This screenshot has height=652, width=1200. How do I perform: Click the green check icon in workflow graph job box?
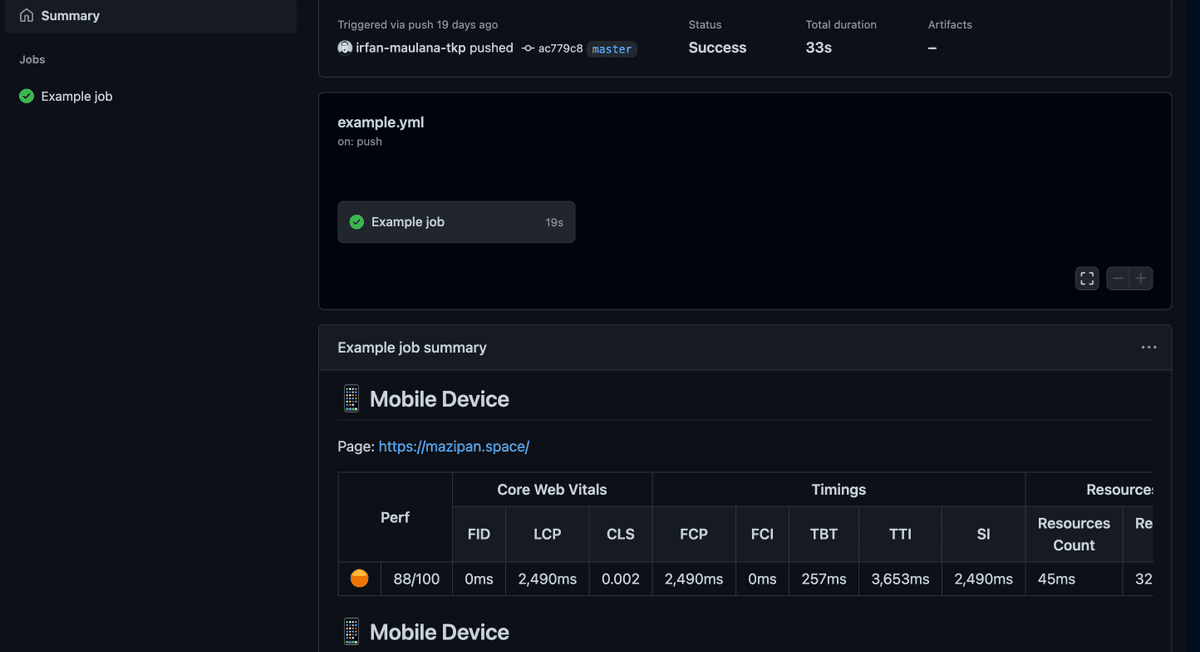click(357, 222)
